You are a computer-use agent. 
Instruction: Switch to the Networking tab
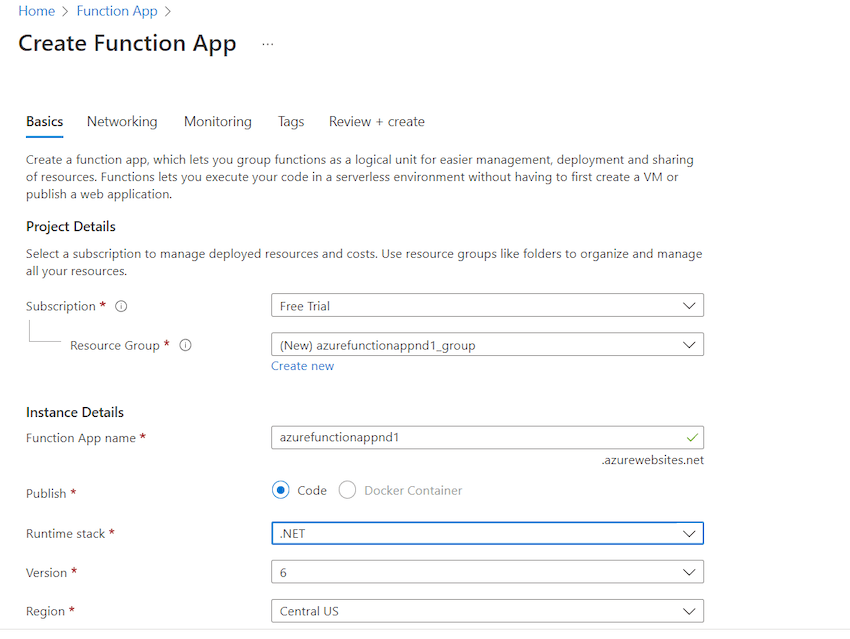tap(122, 121)
